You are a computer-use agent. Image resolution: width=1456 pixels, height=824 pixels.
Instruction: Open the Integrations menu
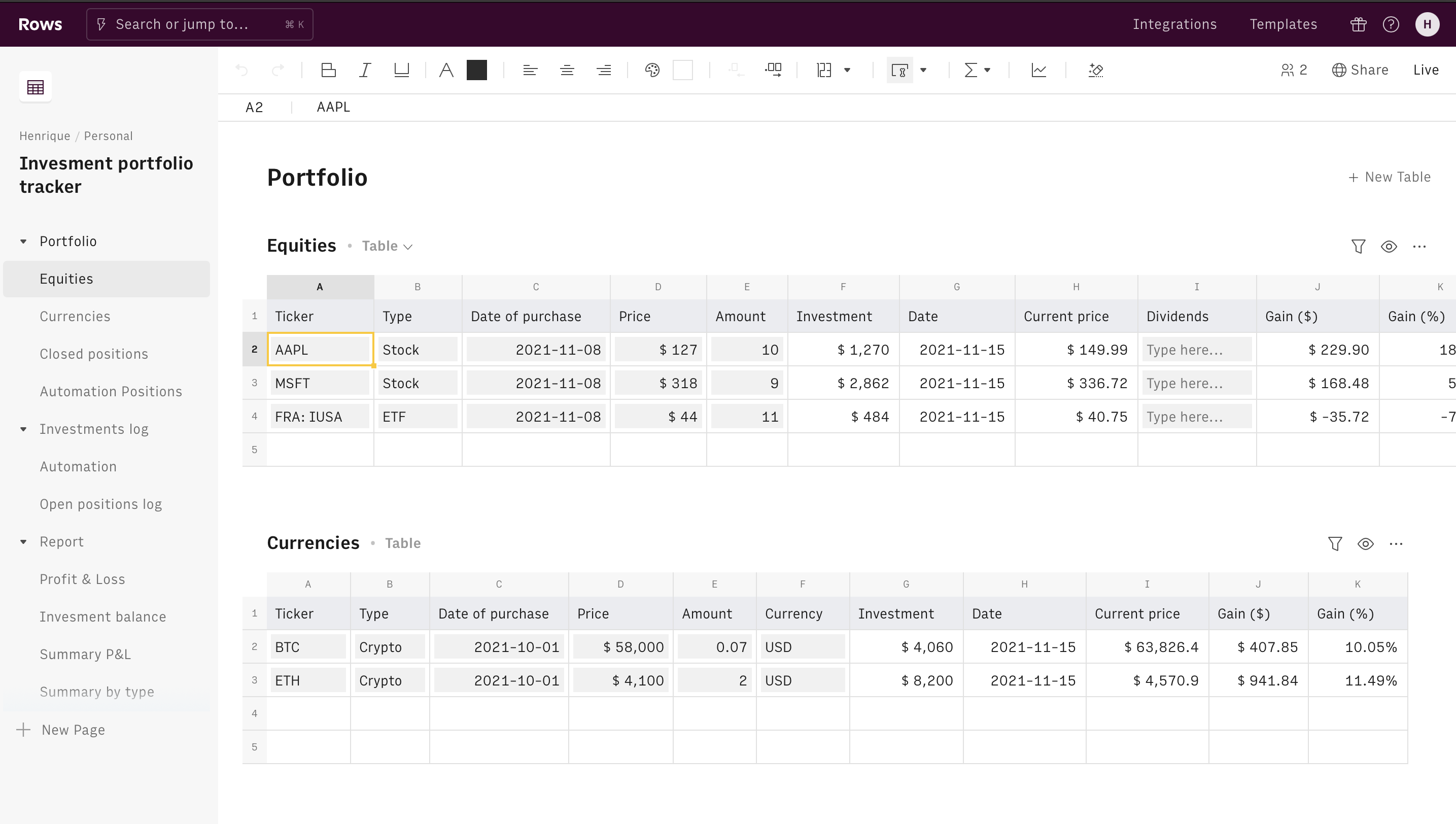1175,24
